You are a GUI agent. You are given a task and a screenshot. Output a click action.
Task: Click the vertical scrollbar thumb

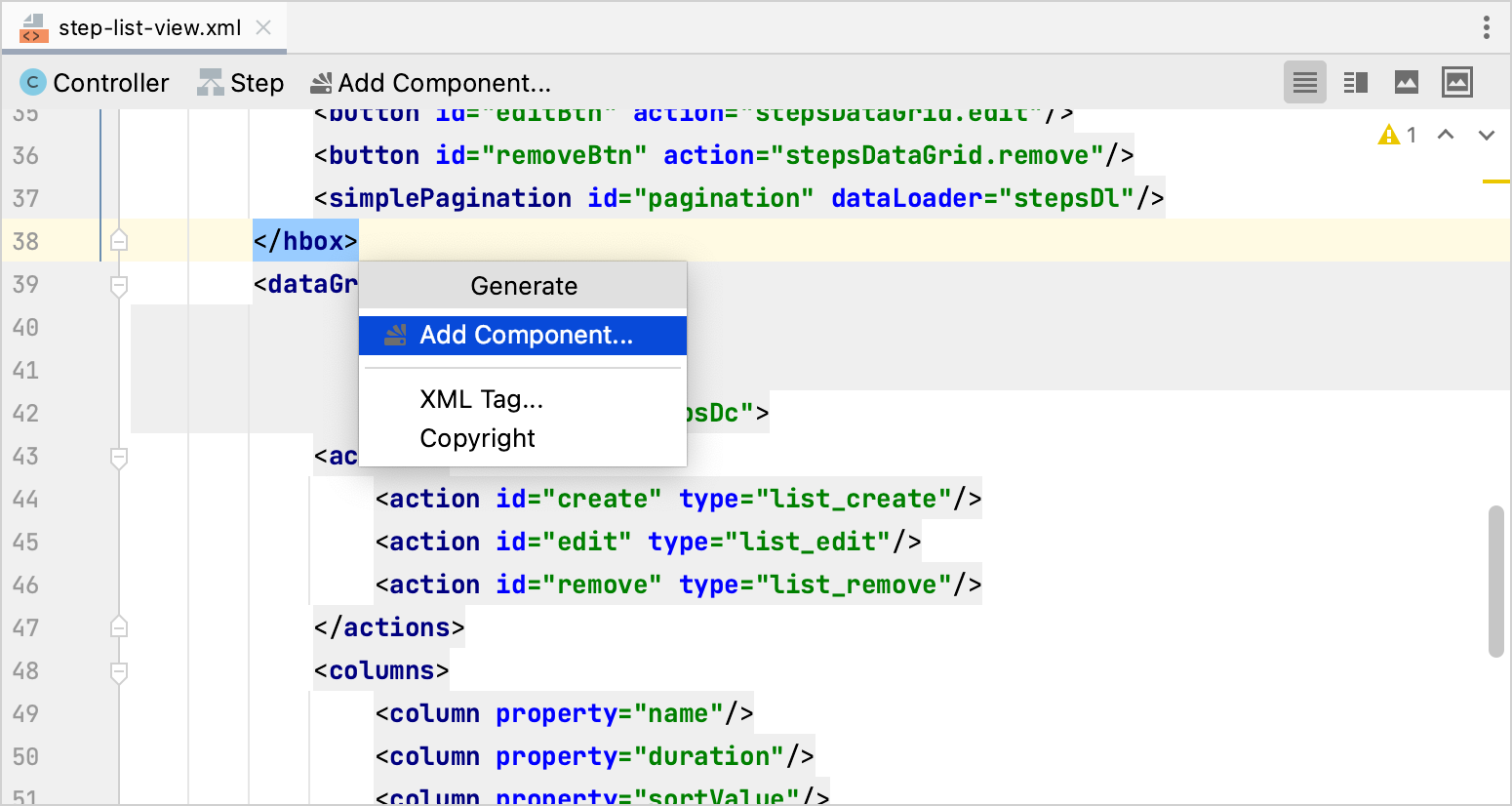pos(1496,582)
